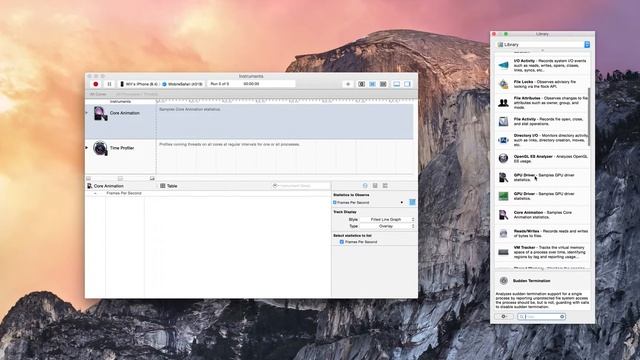640x360 pixels.
Task: Toggle Frames Per Second under Statistics to Observe
Action: [335, 202]
